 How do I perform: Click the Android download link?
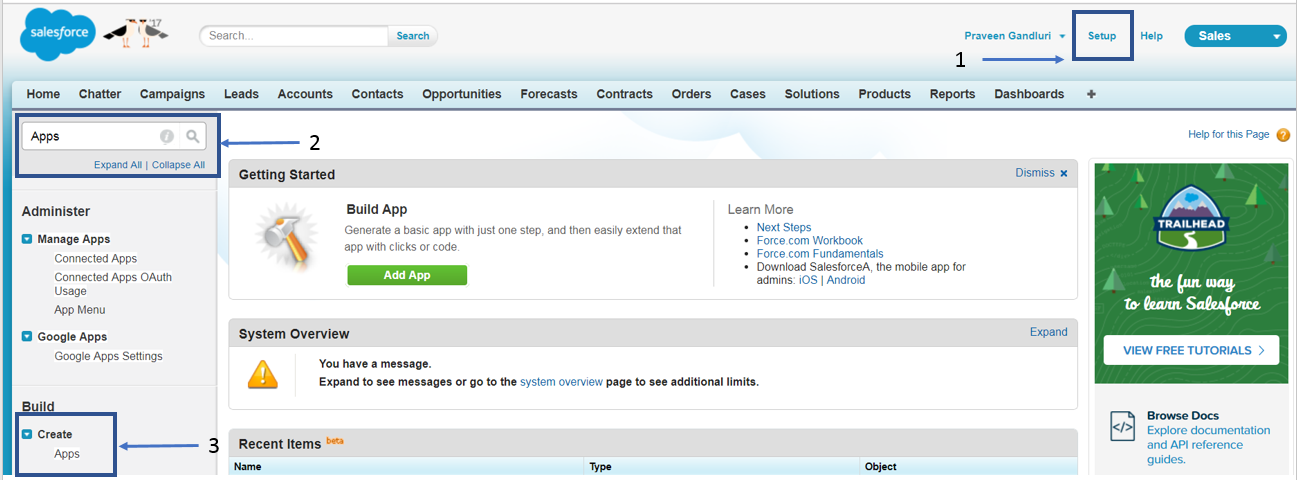(846, 280)
